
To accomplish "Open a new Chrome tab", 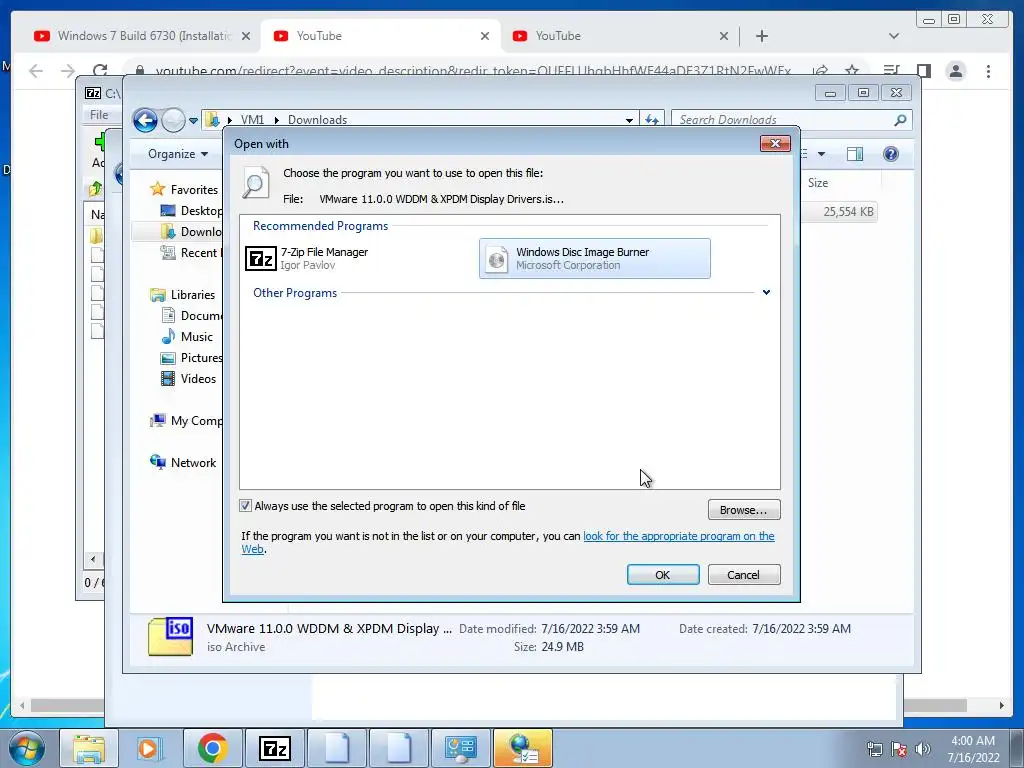I will click(761, 36).
